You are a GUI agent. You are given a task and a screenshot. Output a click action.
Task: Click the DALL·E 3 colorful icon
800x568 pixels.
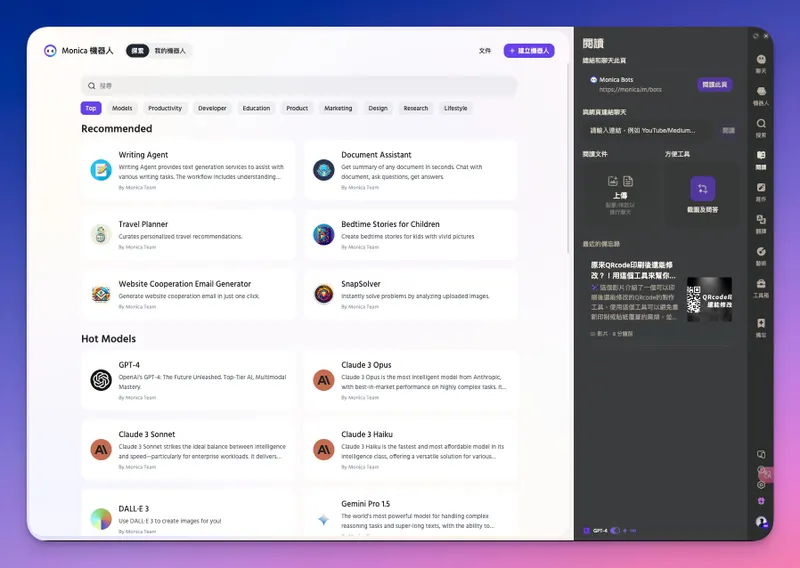[x=101, y=519]
